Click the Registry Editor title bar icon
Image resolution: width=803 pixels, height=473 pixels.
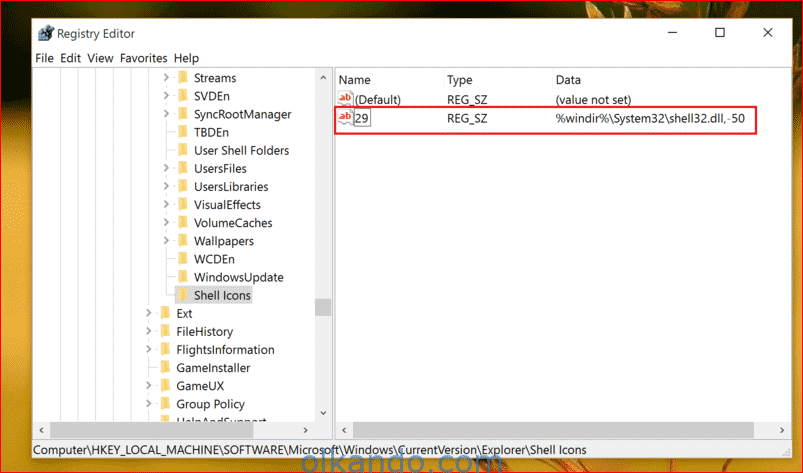[x=46, y=33]
